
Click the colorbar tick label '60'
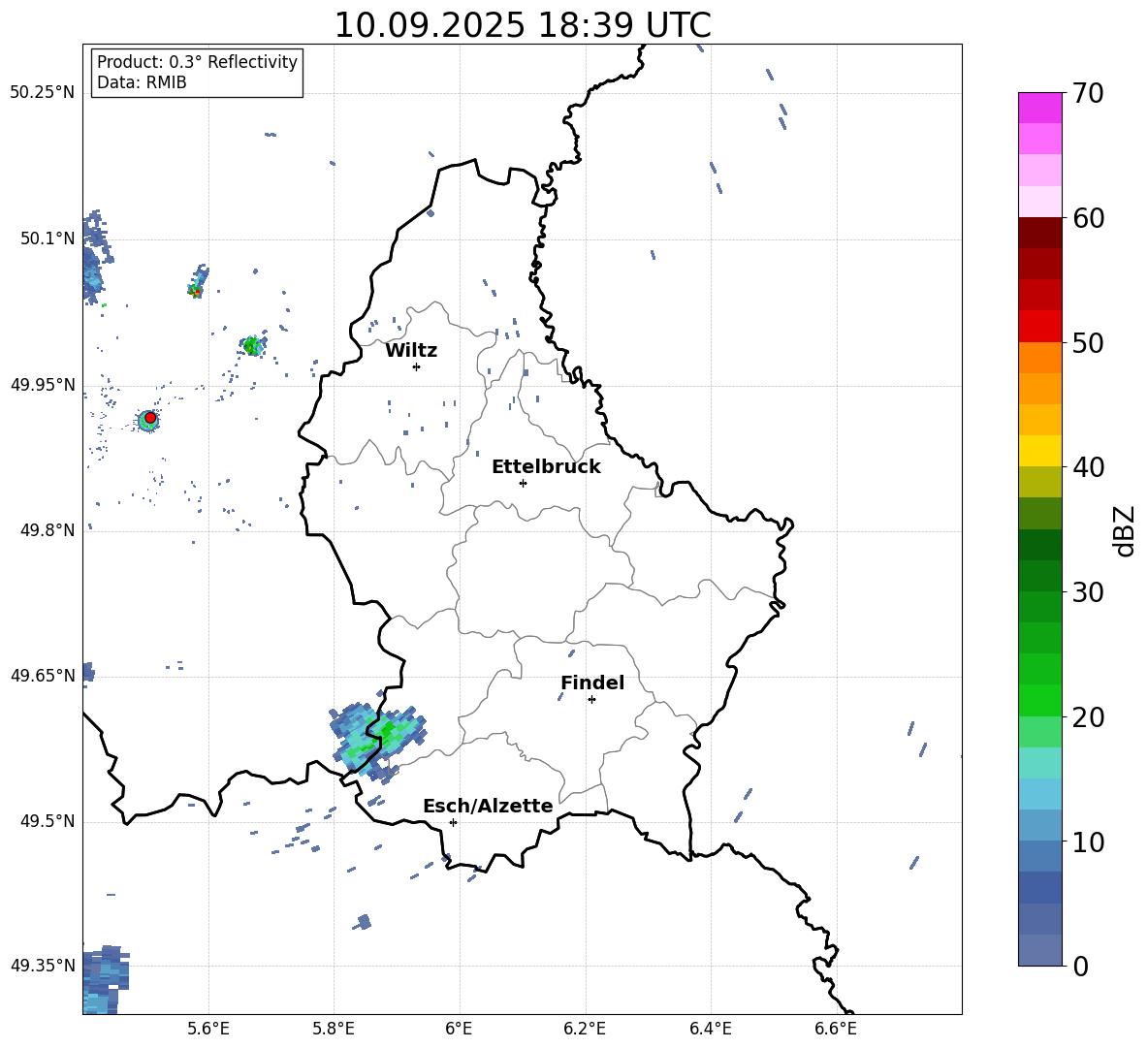coord(1088,218)
